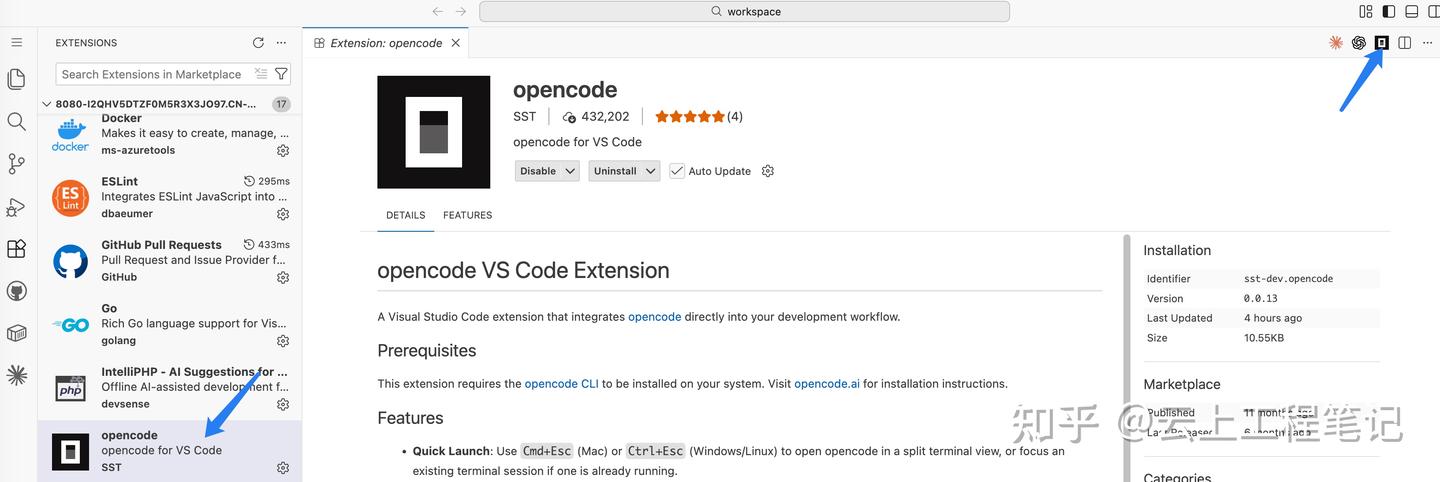Image resolution: width=1440 pixels, height=482 pixels.
Task: Switch to the FEATURES tab
Action: coord(468,215)
